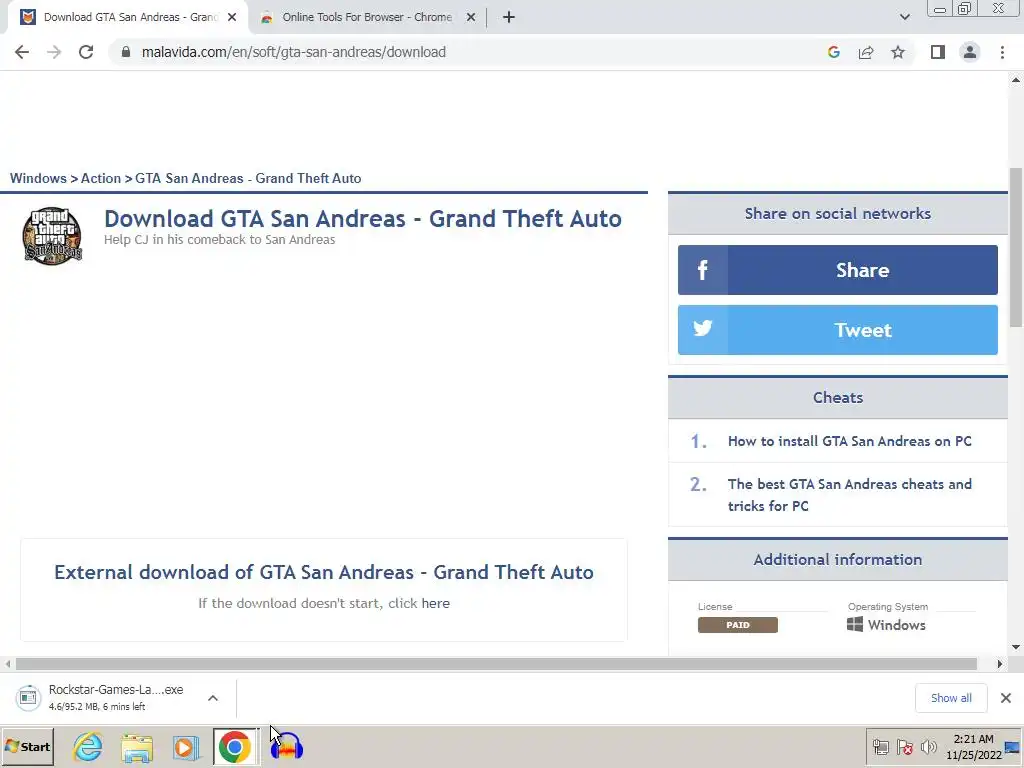Open GTA San Andreas breadcrumb link

(x=248, y=178)
